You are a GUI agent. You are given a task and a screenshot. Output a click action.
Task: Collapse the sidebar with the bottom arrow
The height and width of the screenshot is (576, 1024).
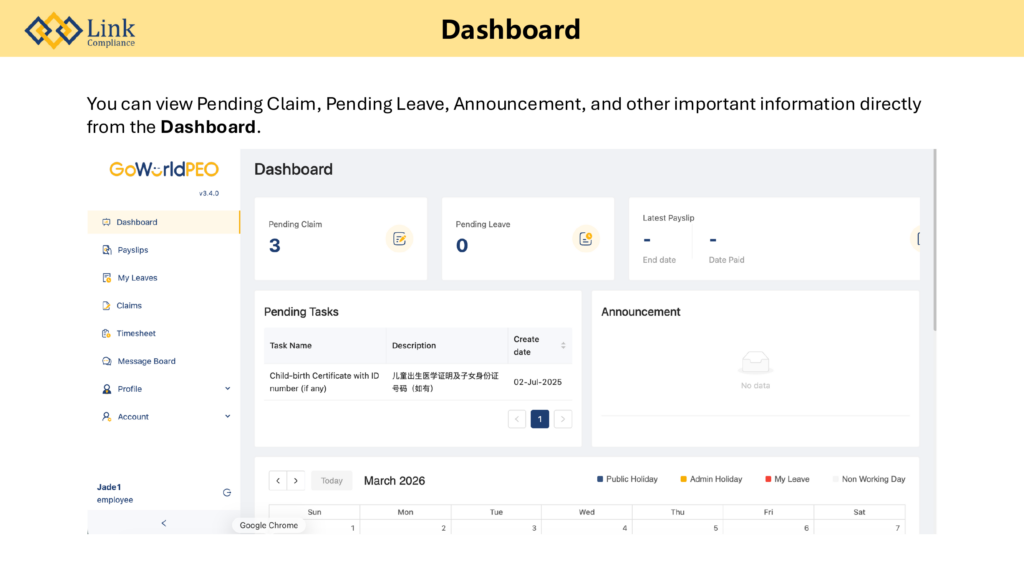pyautogui.click(x=164, y=523)
